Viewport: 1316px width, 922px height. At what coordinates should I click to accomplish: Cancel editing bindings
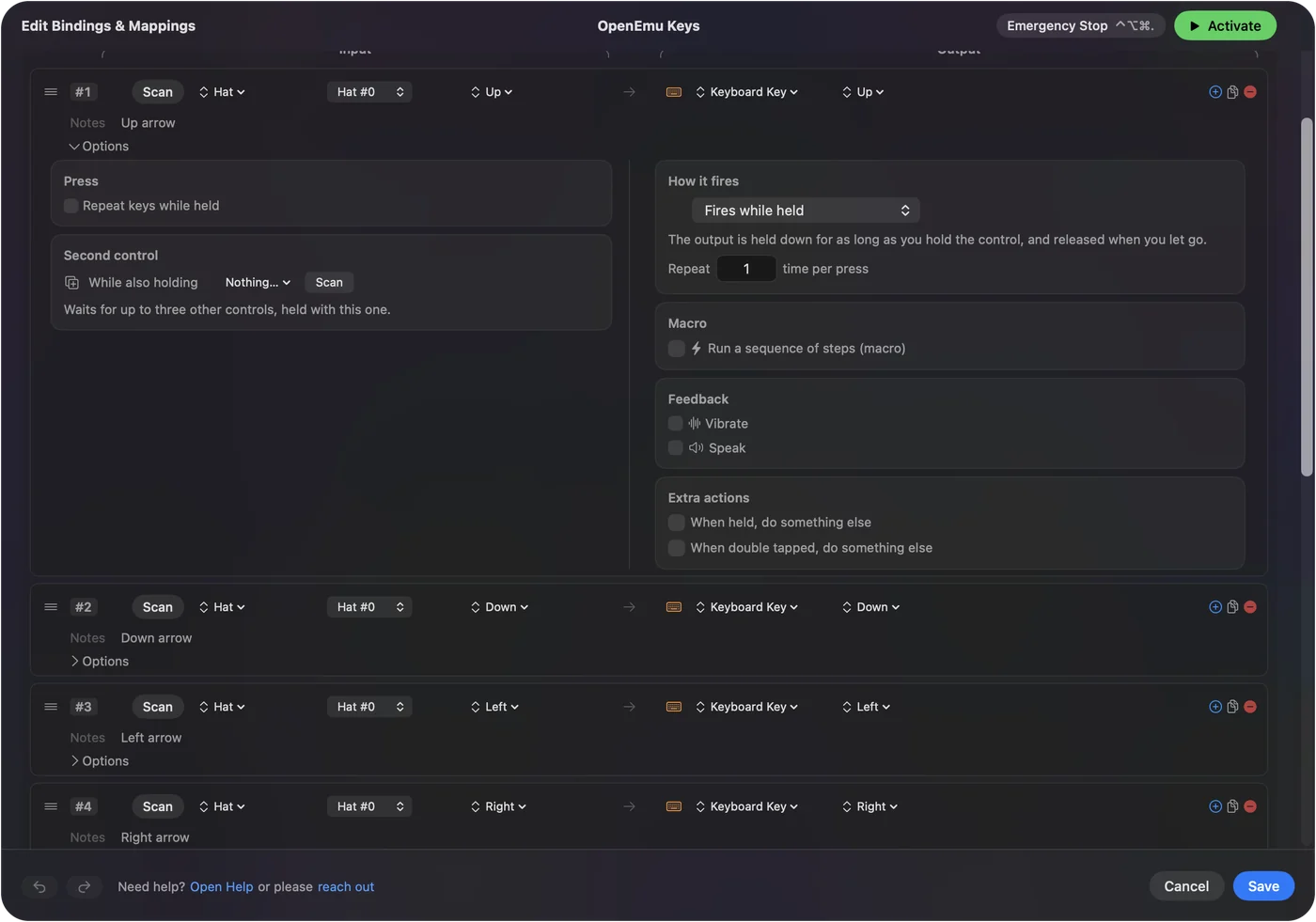click(x=1186, y=886)
